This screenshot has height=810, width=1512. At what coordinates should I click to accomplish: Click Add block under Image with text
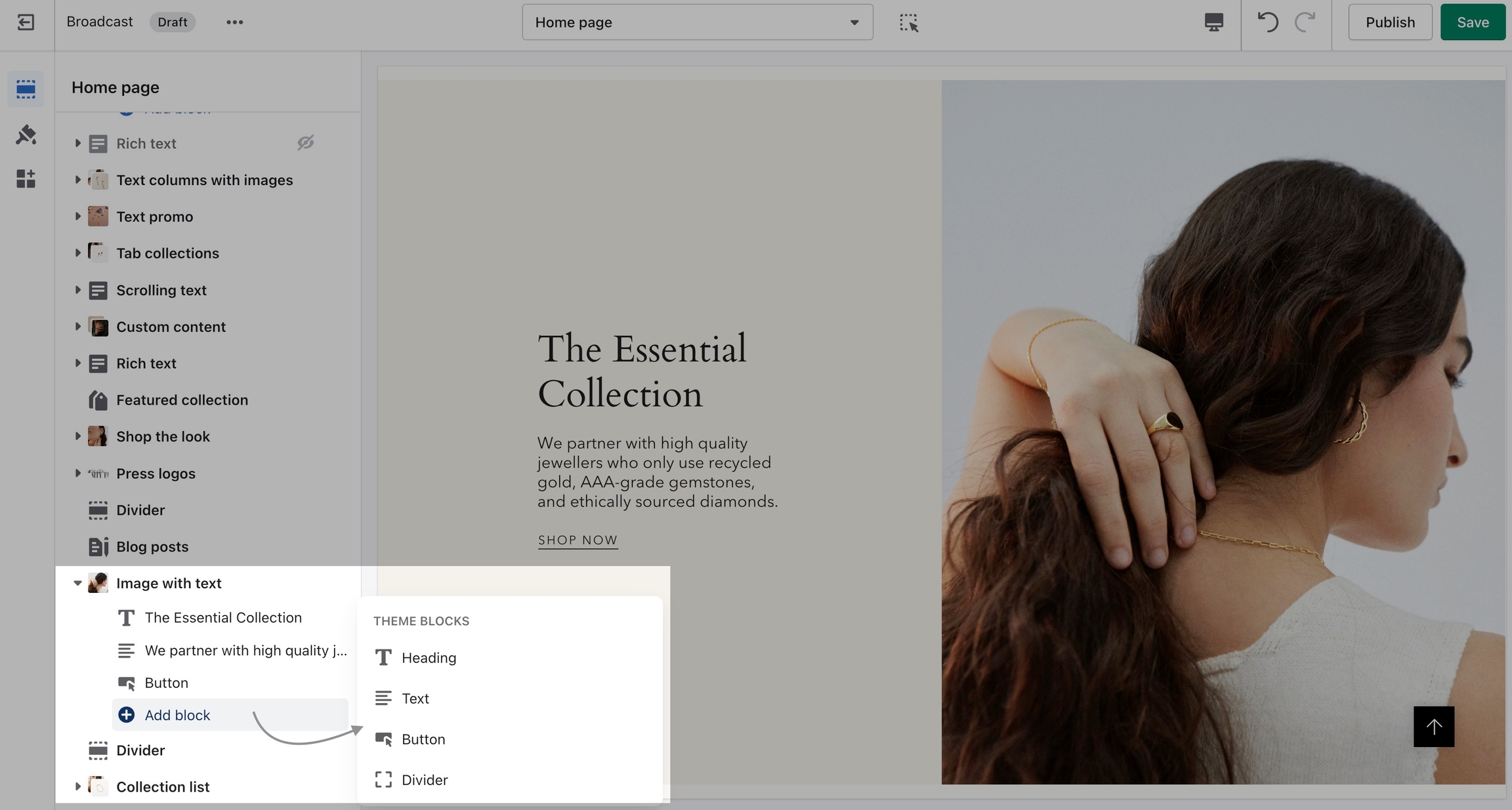[177, 715]
